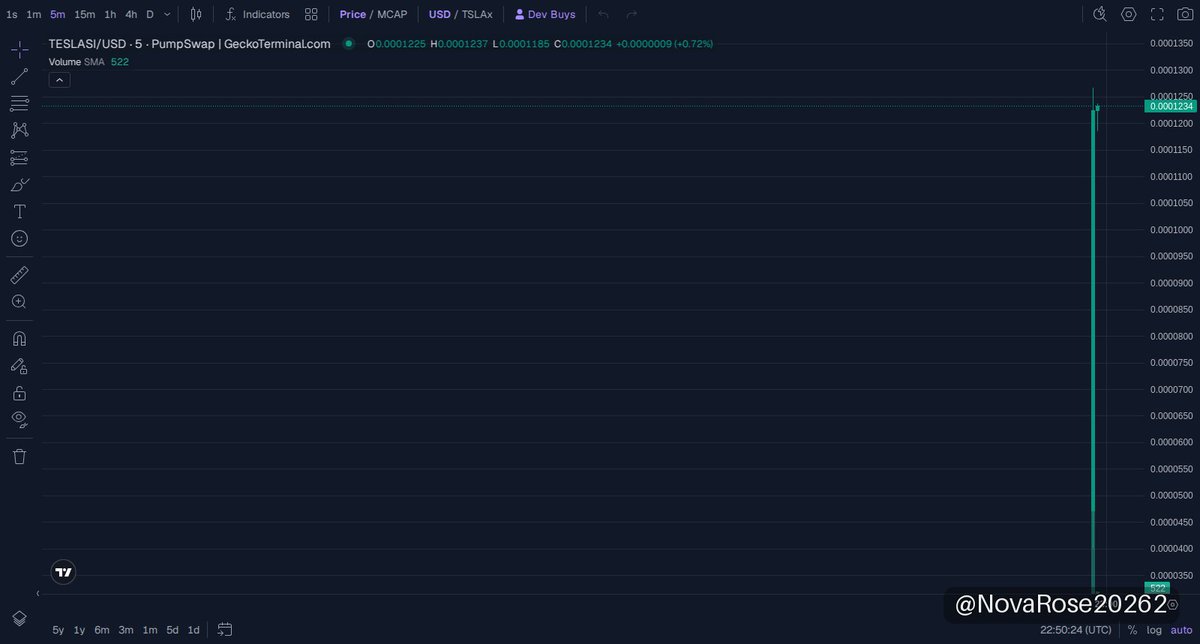Activate the ruler measure tool
This screenshot has width=1200, height=644.
pyautogui.click(x=20, y=275)
